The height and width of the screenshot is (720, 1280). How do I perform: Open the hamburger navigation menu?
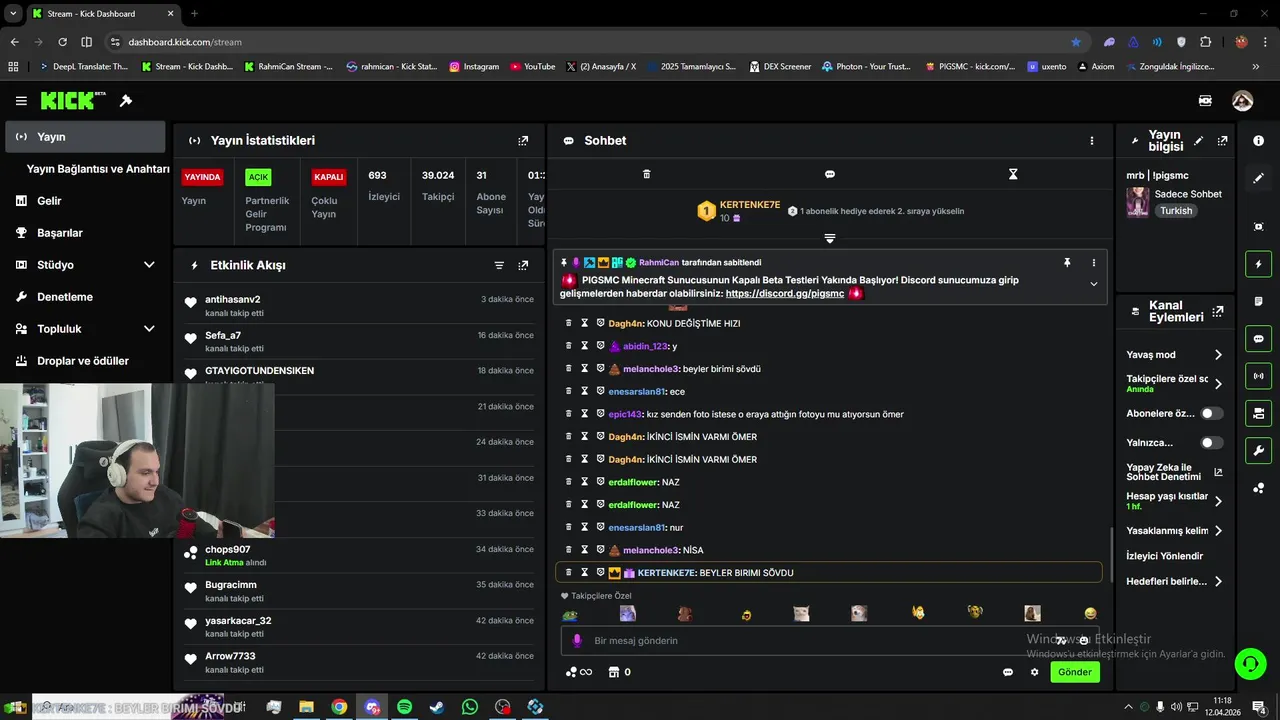(21, 101)
